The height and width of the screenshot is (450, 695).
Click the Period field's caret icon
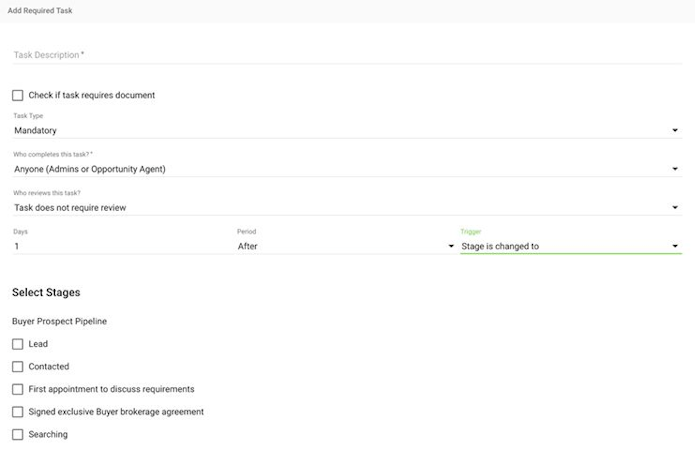(x=451, y=246)
